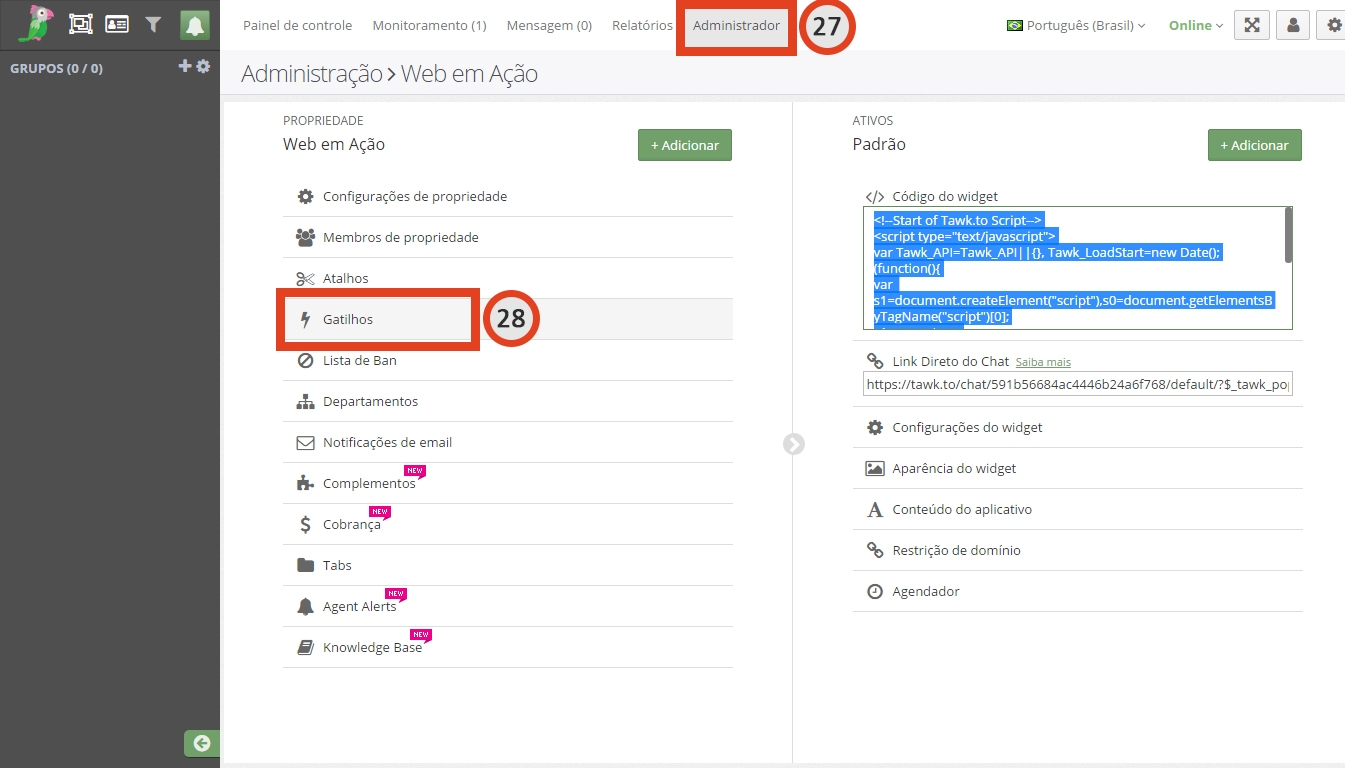Open Português (Brasil) language dropdown
1345x768 pixels.
(x=1076, y=25)
